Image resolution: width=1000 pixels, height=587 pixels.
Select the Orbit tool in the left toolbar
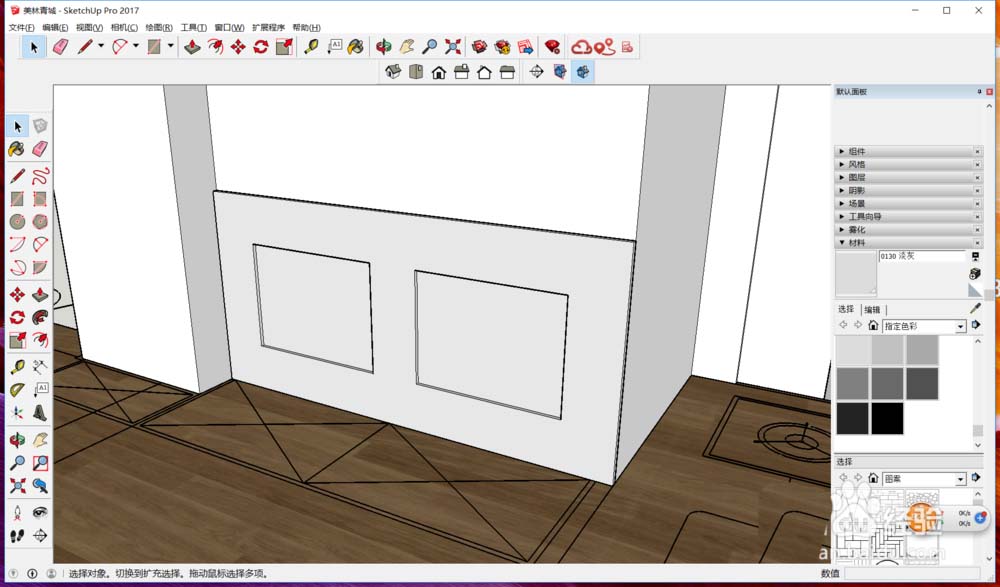click(16, 436)
